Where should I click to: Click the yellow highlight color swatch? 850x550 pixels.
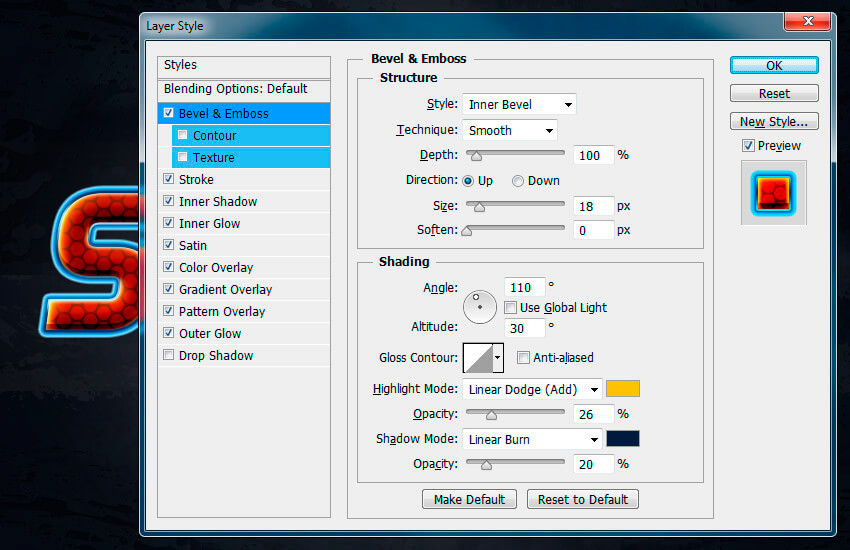[622, 389]
